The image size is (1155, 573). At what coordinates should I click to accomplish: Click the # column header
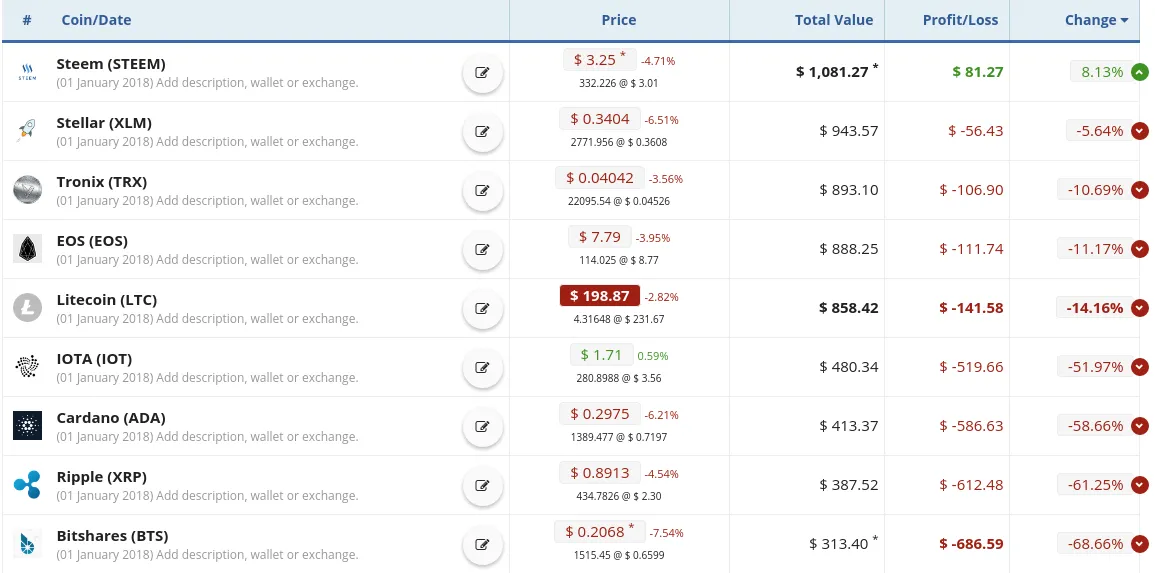pos(27,20)
